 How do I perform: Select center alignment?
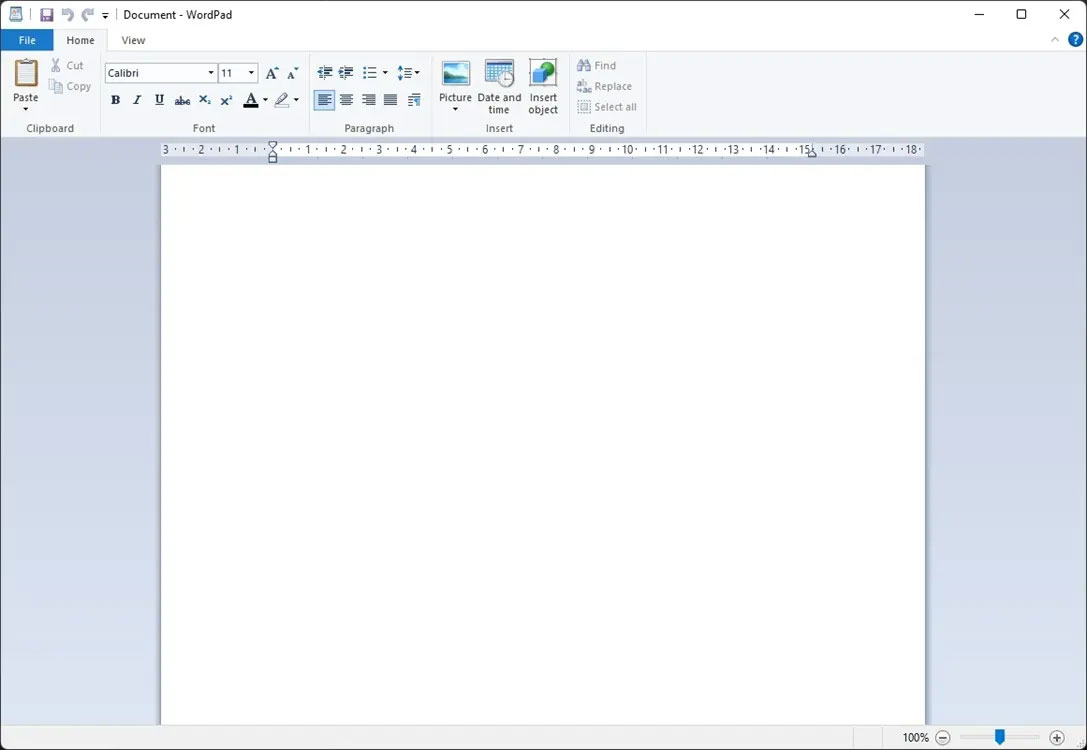[x=346, y=100]
